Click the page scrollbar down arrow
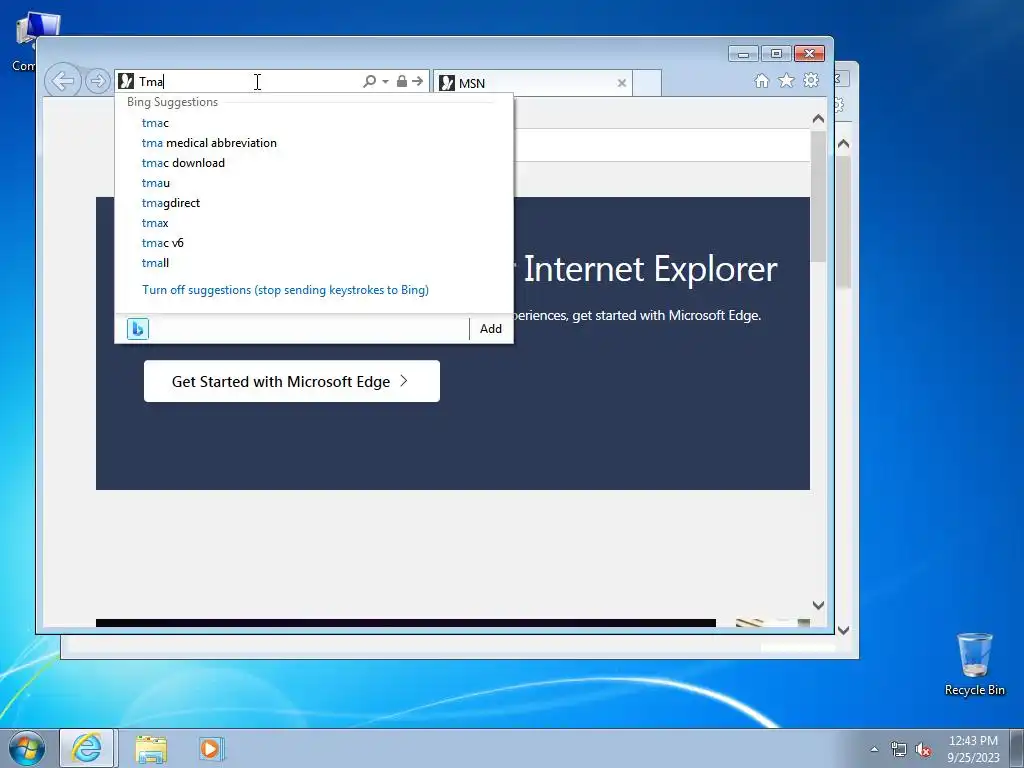This screenshot has width=1024, height=768. [818, 605]
